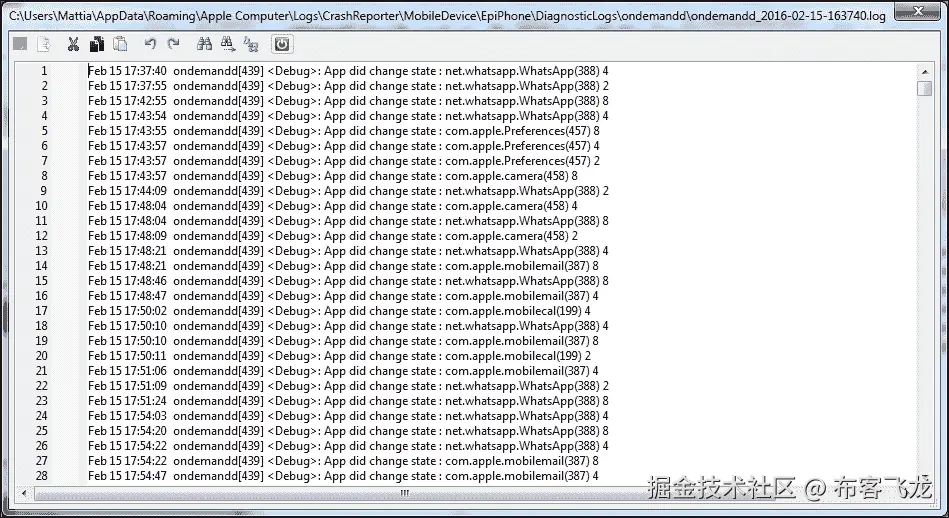
Task: Select the last entry at 17:54:47
Action: [343, 476]
